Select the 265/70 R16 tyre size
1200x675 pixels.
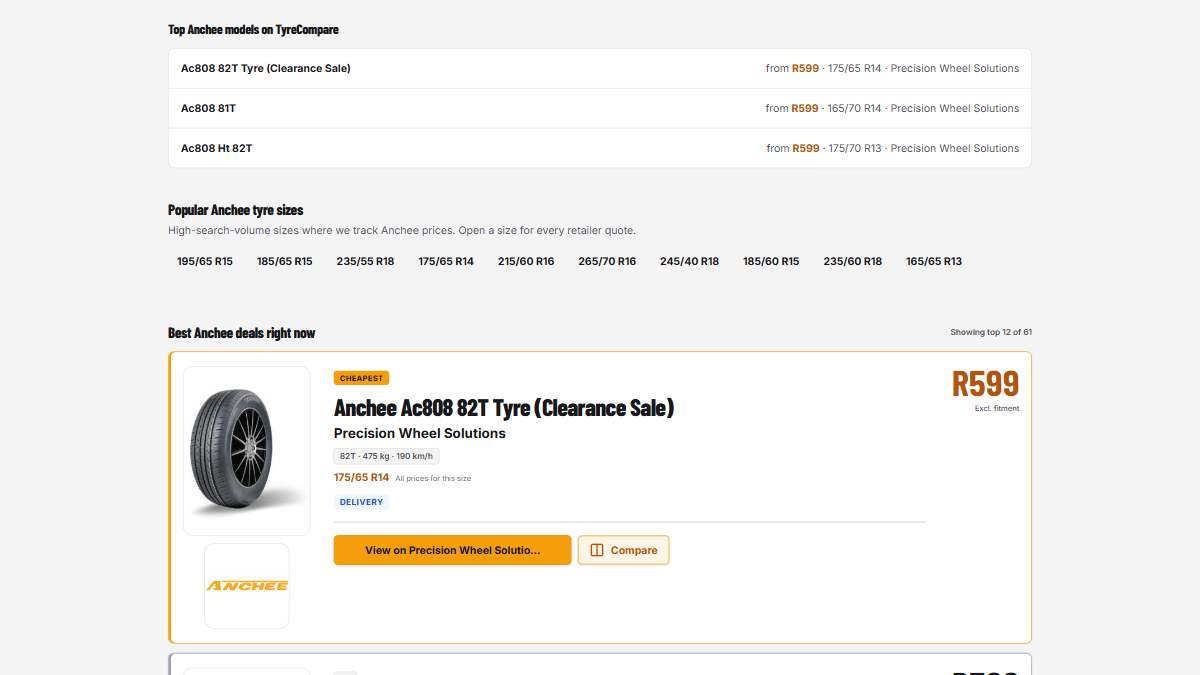[607, 261]
